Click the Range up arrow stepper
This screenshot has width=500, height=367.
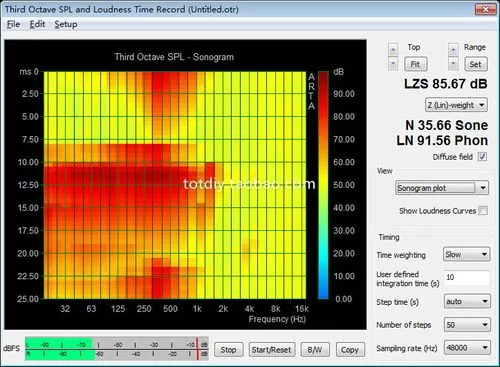[x=453, y=50]
